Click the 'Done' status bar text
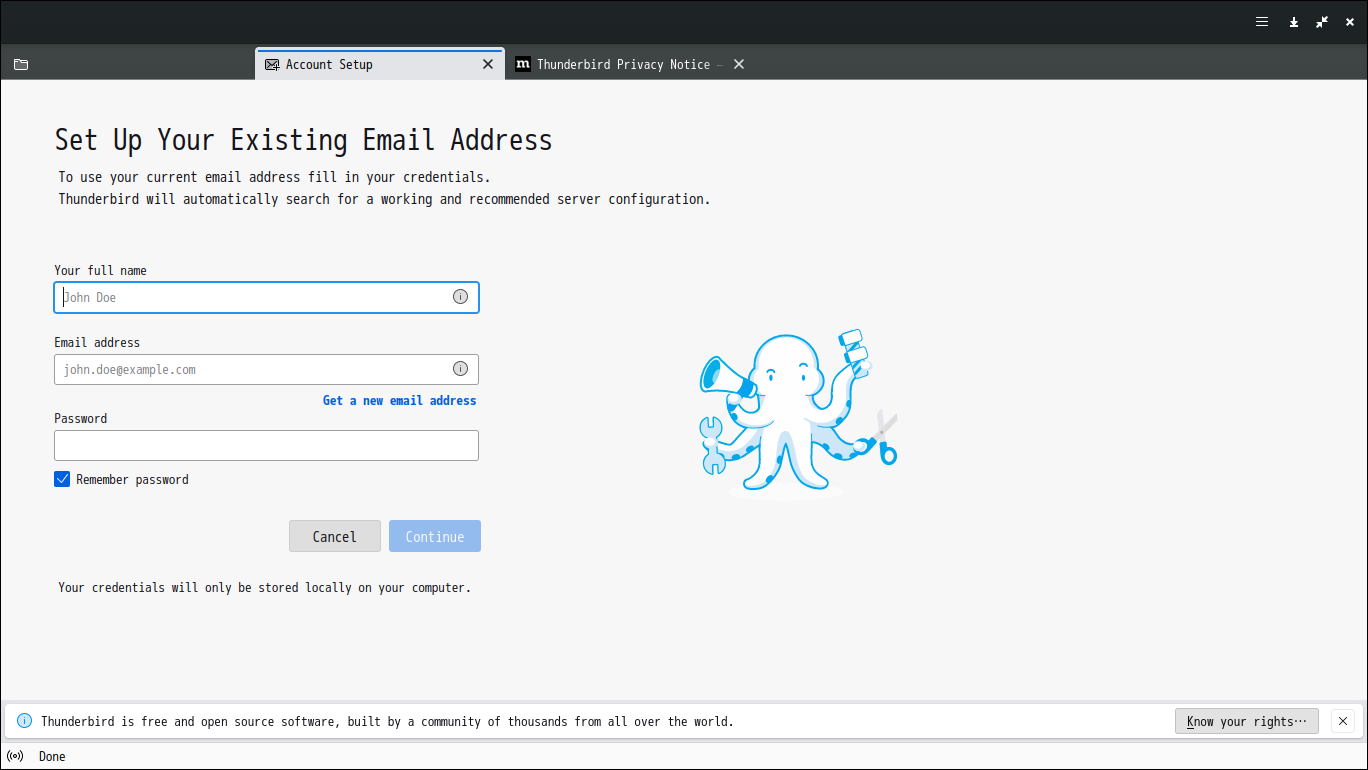Image resolution: width=1368 pixels, height=770 pixels. pos(52,756)
